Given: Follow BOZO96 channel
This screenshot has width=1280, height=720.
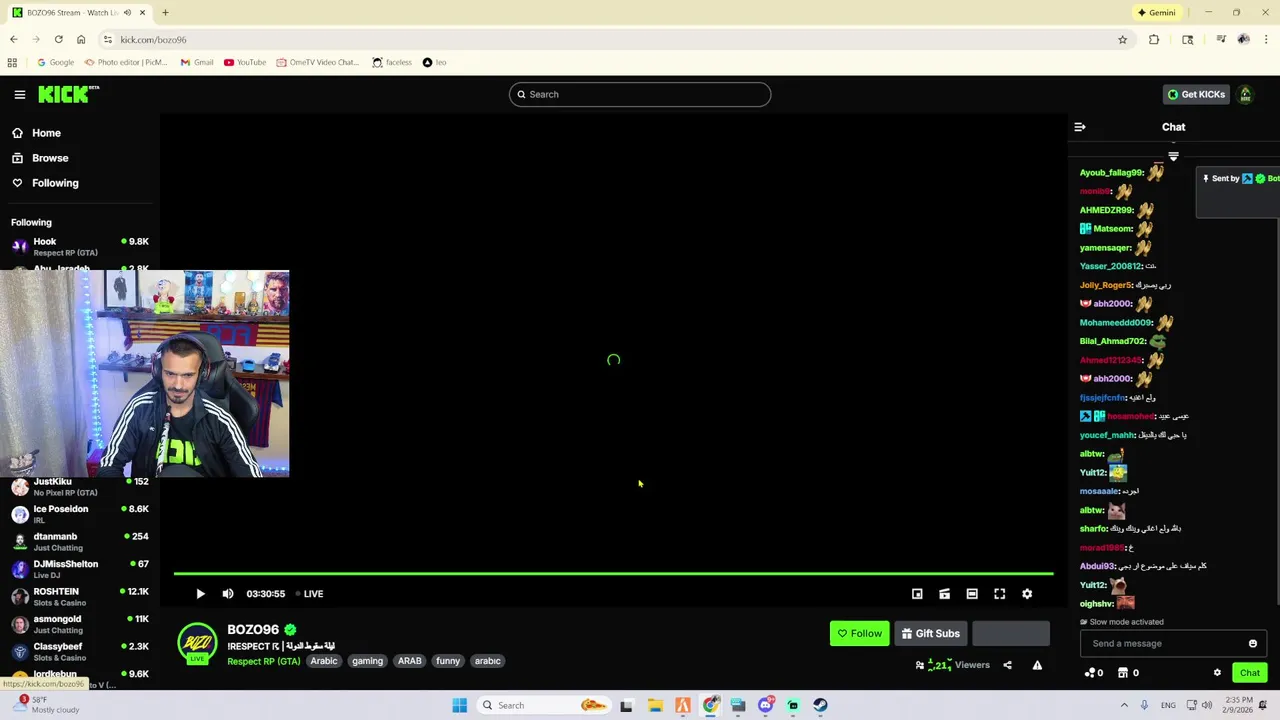Looking at the screenshot, I should click(x=859, y=633).
